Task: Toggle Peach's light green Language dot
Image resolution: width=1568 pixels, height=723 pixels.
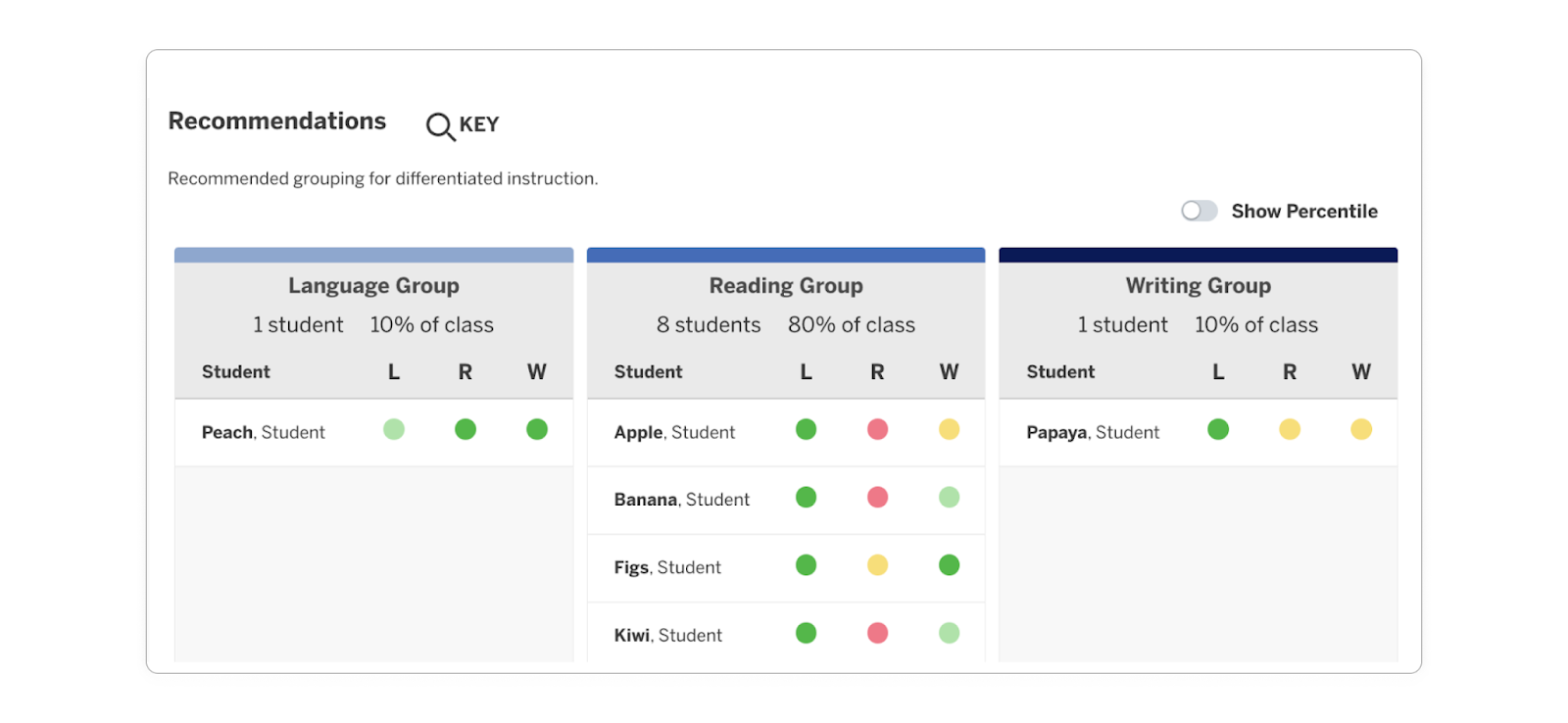Action: [393, 429]
